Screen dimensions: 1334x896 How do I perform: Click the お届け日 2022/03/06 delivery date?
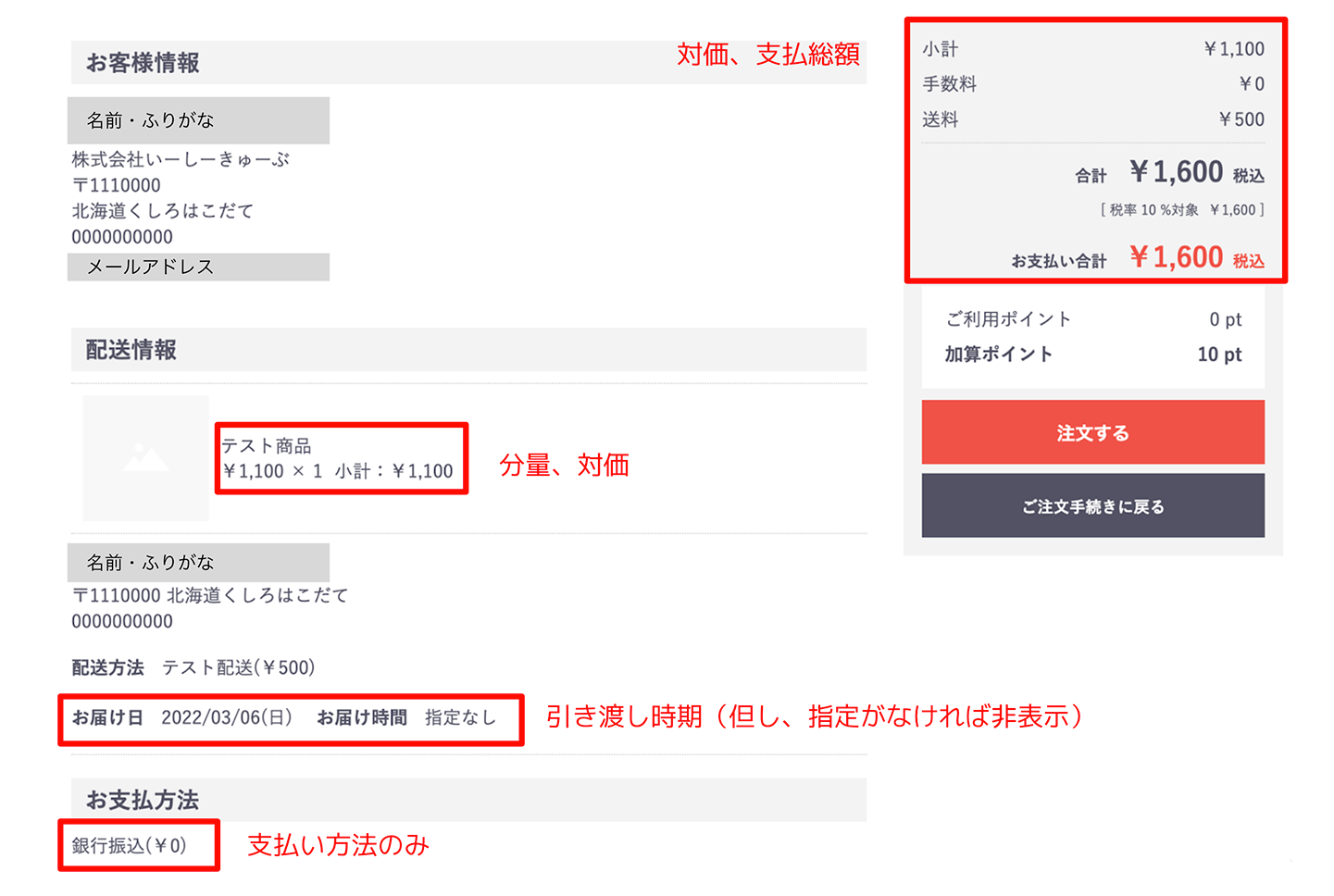pos(182,717)
